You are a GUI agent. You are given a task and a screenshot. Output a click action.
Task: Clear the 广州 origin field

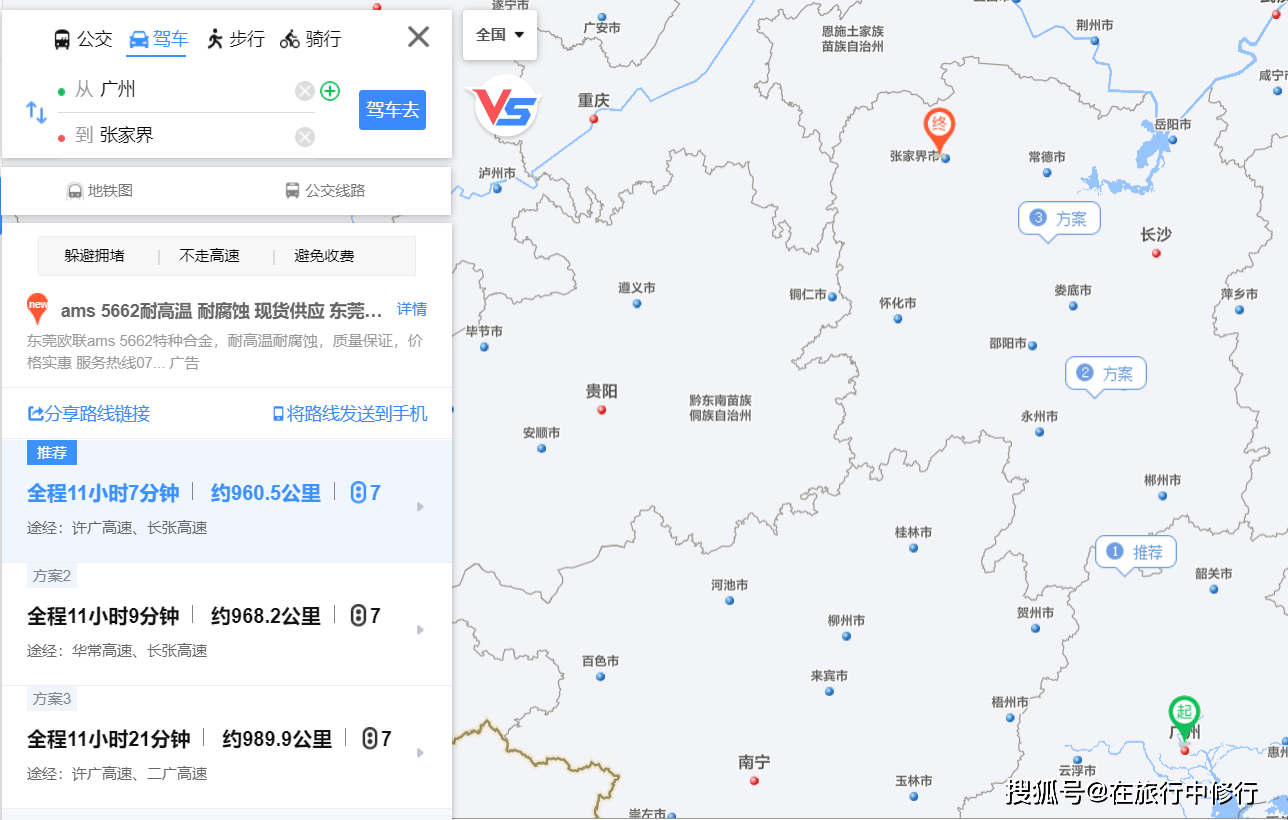click(x=305, y=92)
